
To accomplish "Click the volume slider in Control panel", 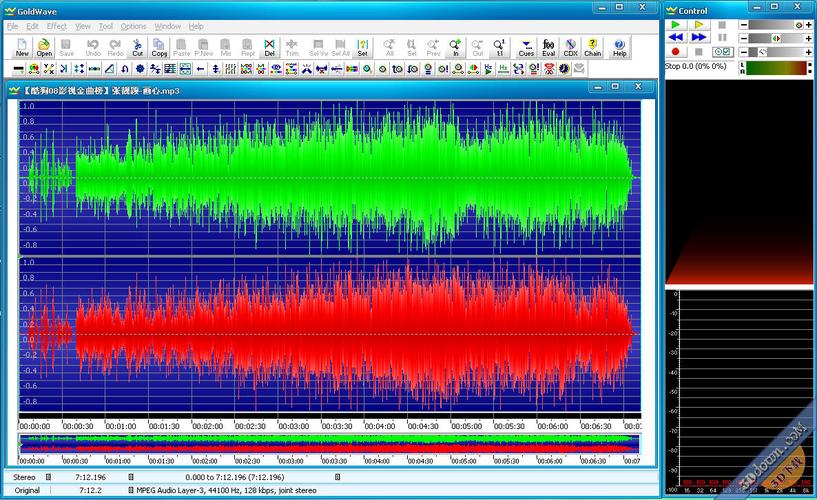I will (776, 24).
